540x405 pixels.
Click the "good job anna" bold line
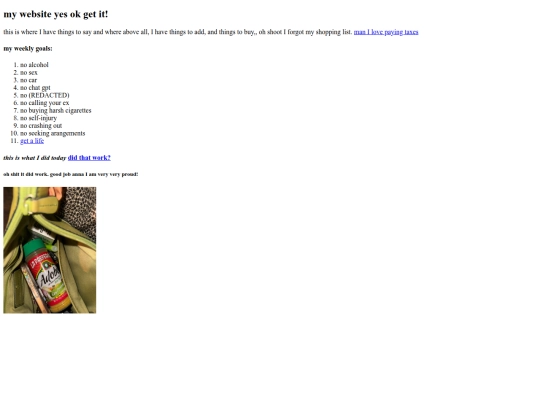click(71, 174)
